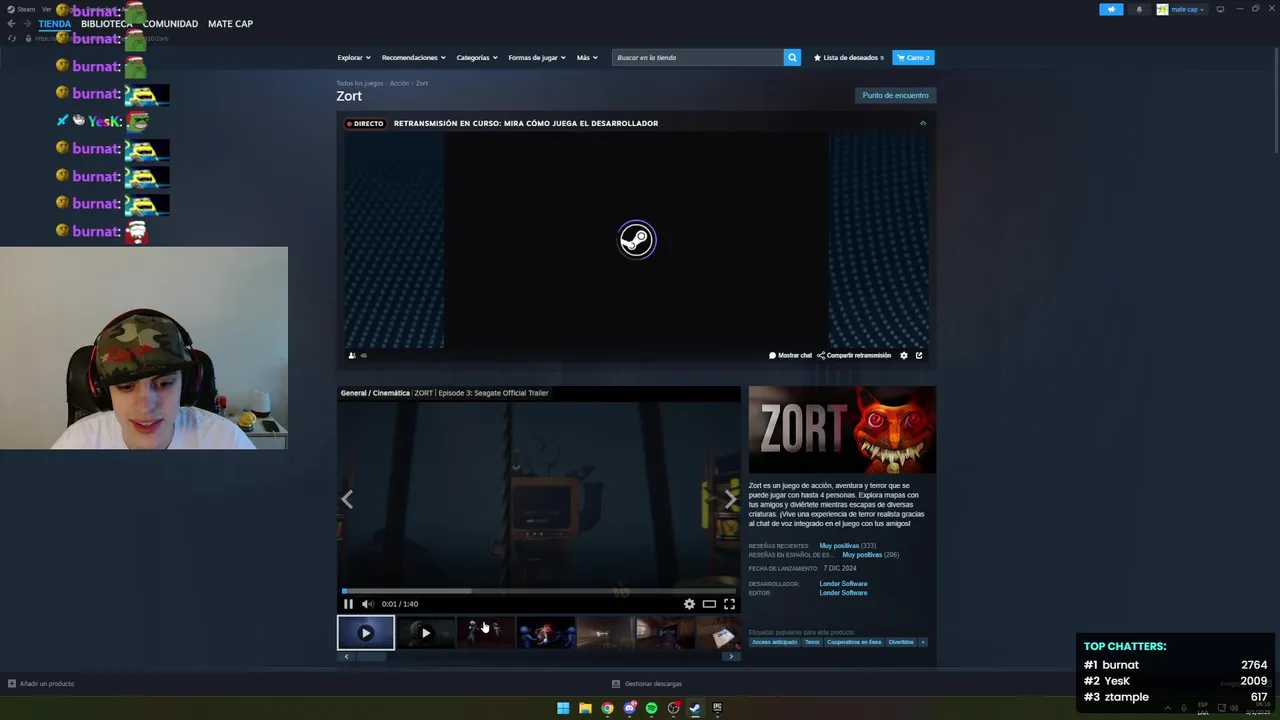Open Steam notifications bell
1280x720 pixels.
1139,9
